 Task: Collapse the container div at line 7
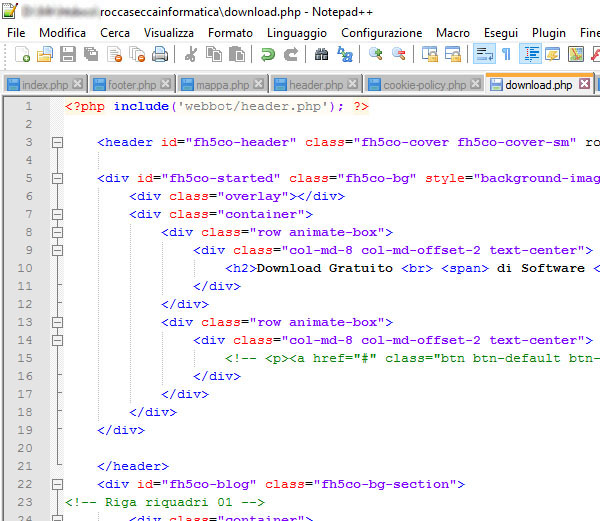[x=57, y=215]
